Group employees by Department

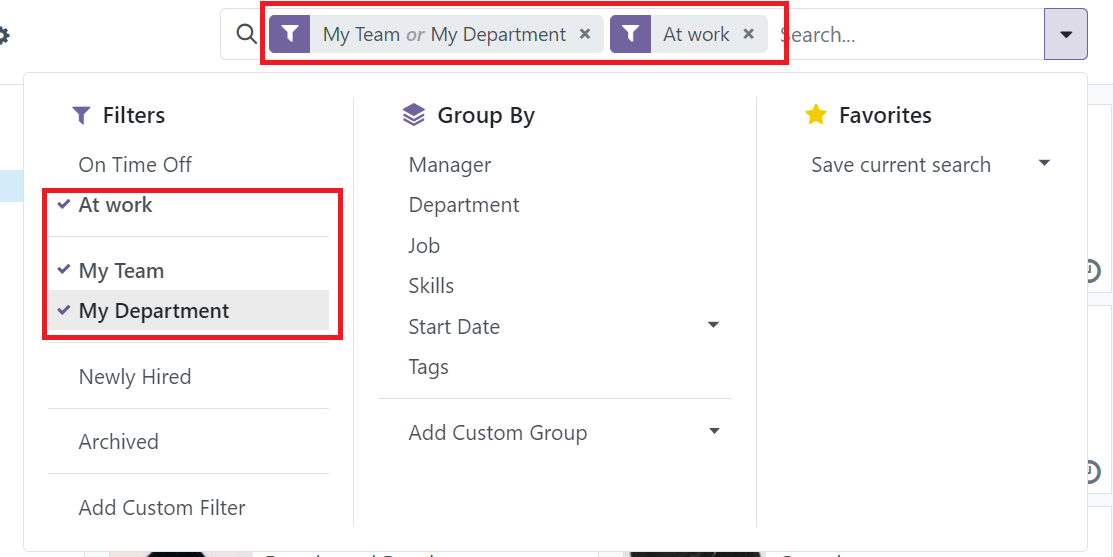tap(464, 205)
